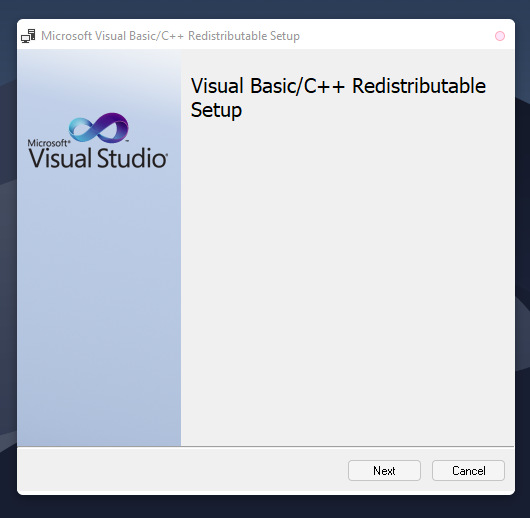
Task: Click the blue loop of the infinity logo
Action: pos(82,130)
